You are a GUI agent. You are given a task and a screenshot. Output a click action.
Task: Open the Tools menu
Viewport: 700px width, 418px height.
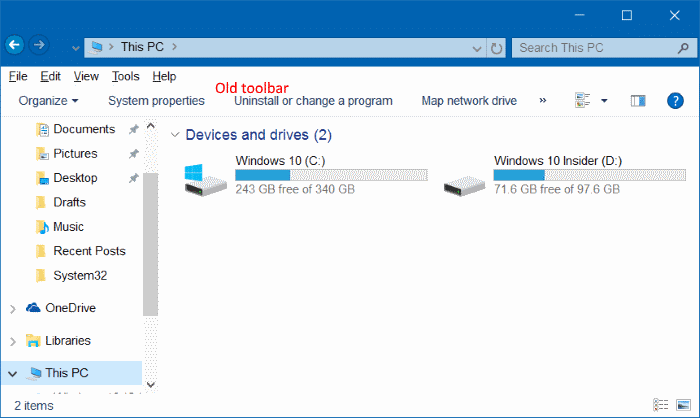[x=125, y=76]
